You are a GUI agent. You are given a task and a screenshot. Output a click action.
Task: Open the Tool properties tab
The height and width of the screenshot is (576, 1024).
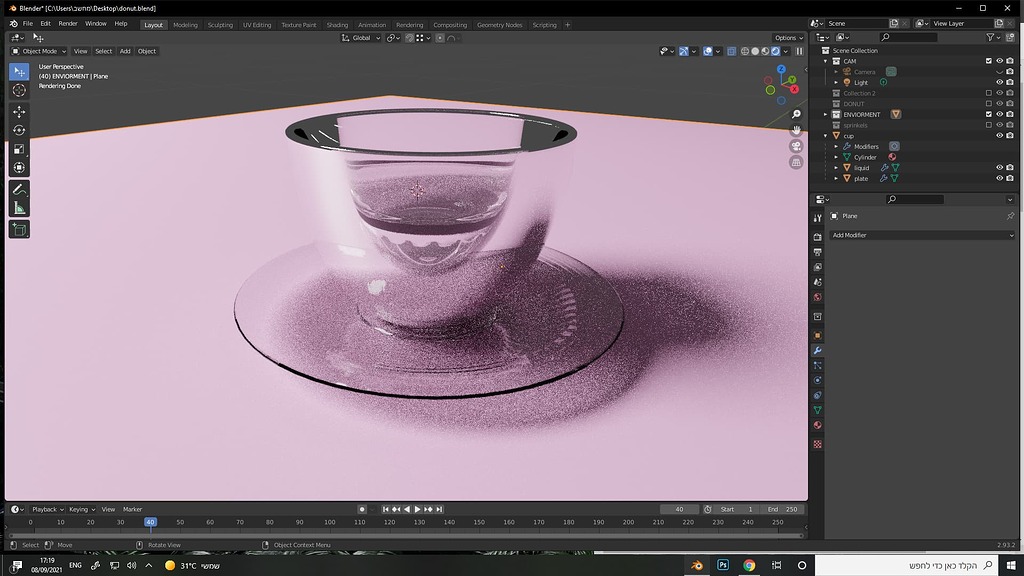(818, 217)
